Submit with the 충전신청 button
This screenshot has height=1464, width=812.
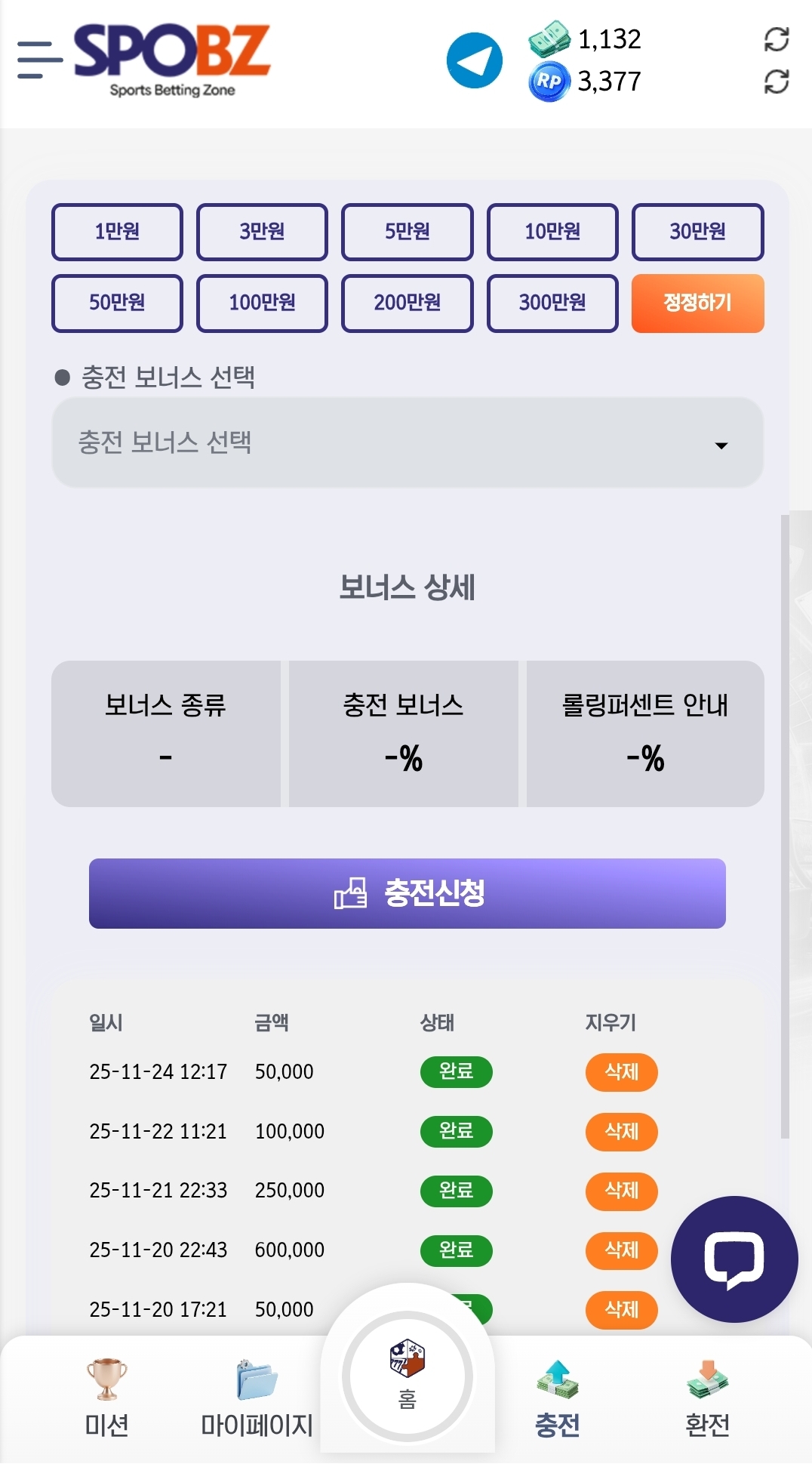click(x=408, y=893)
